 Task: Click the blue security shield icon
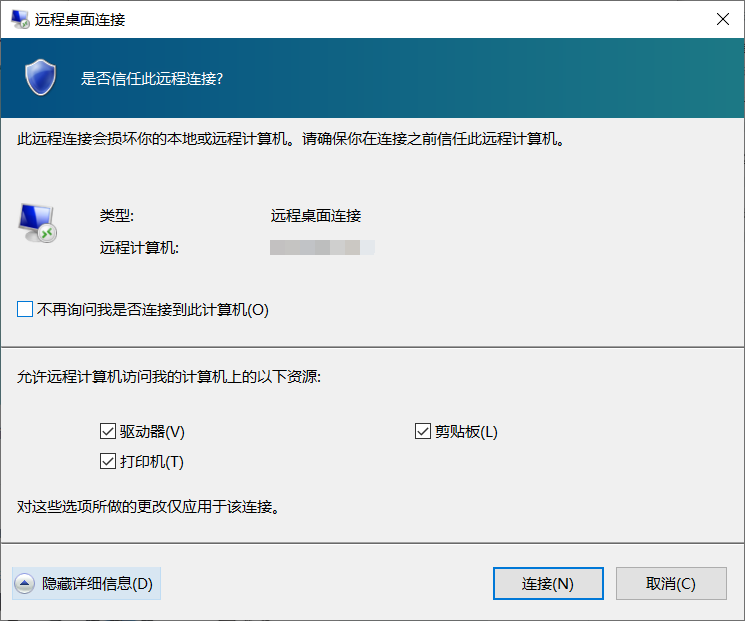[40, 77]
